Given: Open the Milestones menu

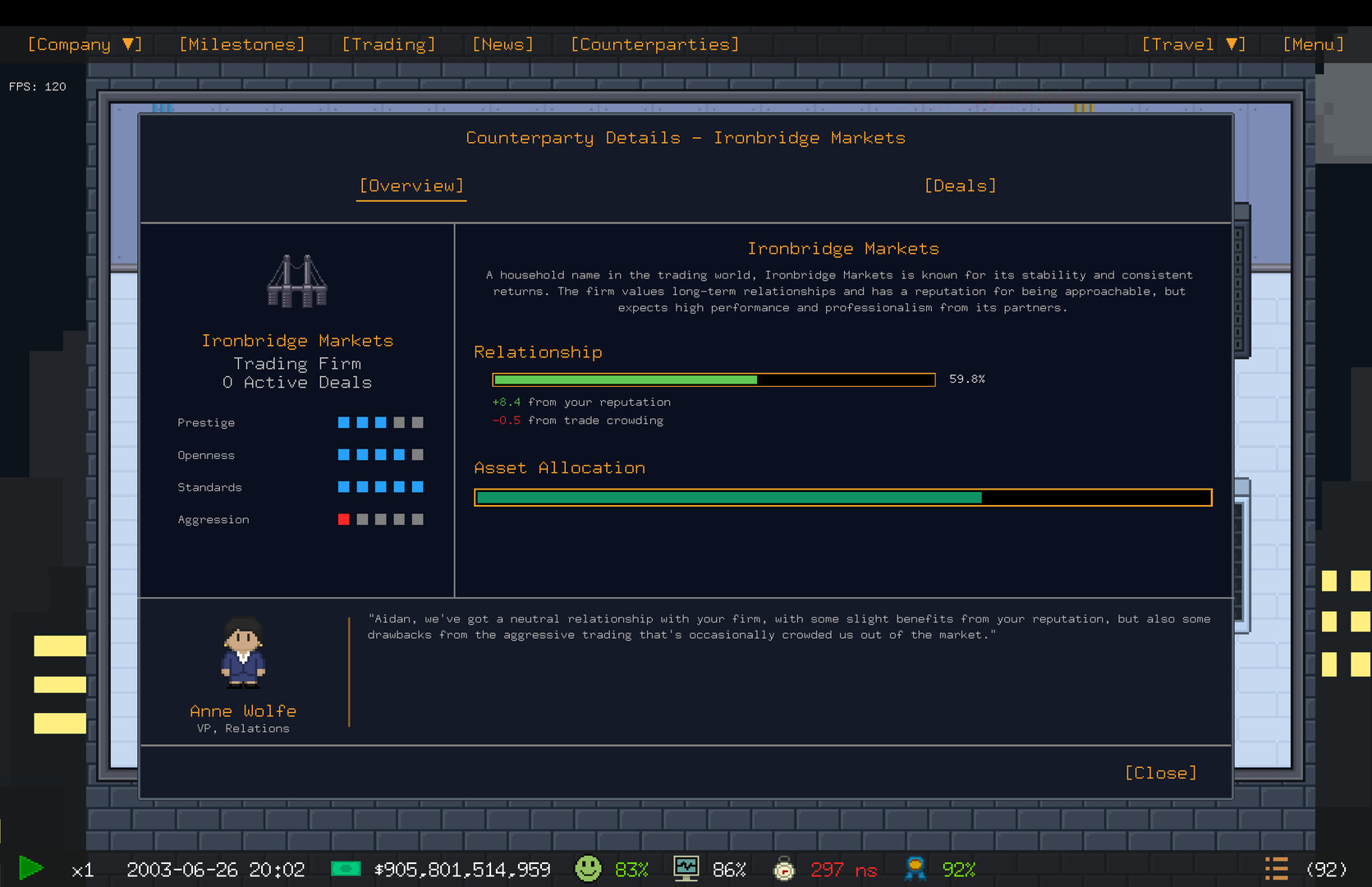Looking at the screenshot, I should point(241,44).
